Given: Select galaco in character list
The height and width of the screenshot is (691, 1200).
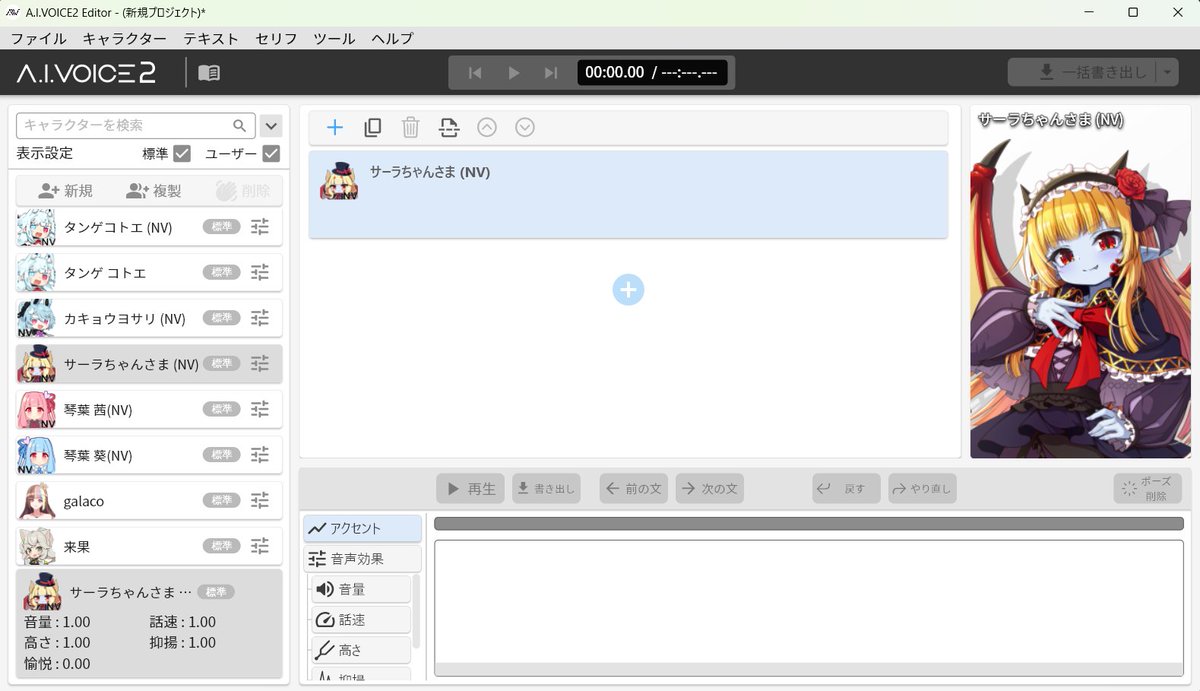Looking at the screenshot, I should pyautogui.click(x=149, y=500).
